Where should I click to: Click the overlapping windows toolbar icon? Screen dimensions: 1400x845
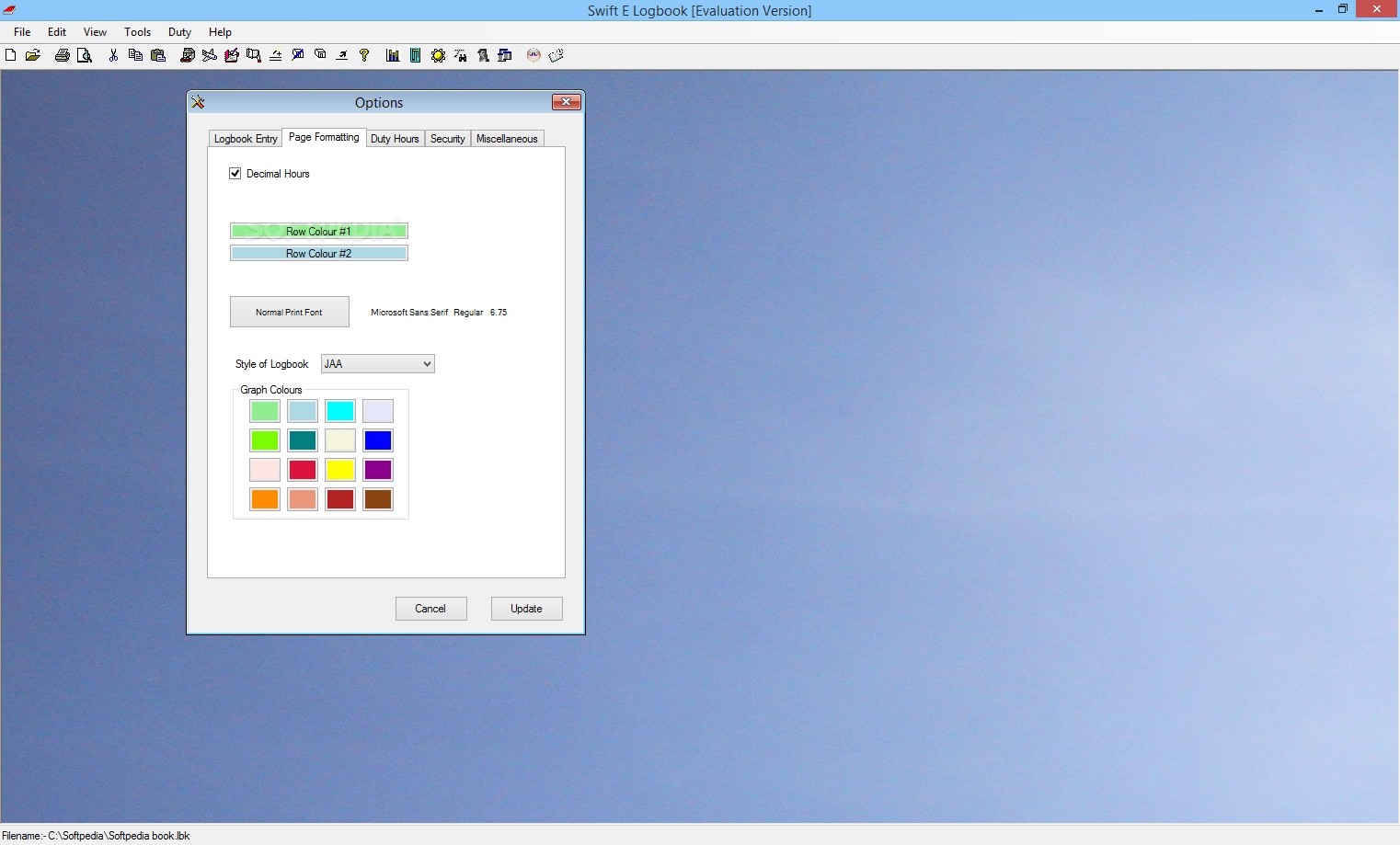(x=505, y=55)
